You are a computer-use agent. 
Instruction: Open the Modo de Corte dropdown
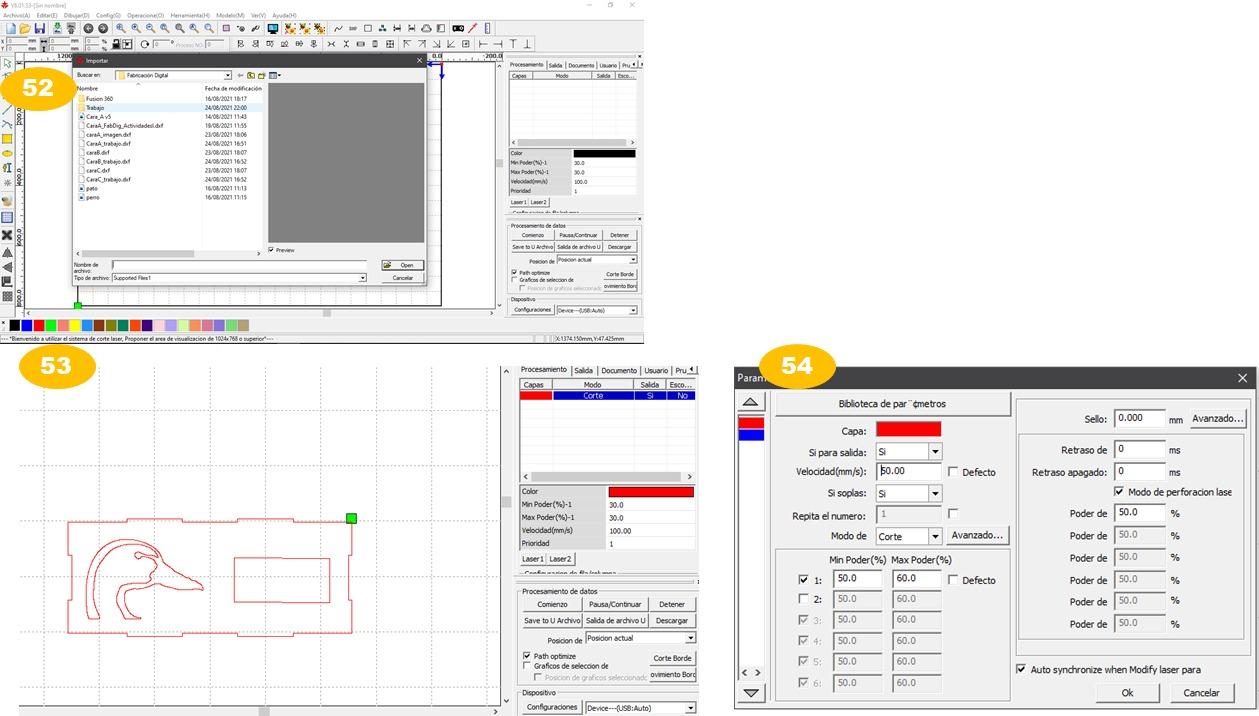935,536
